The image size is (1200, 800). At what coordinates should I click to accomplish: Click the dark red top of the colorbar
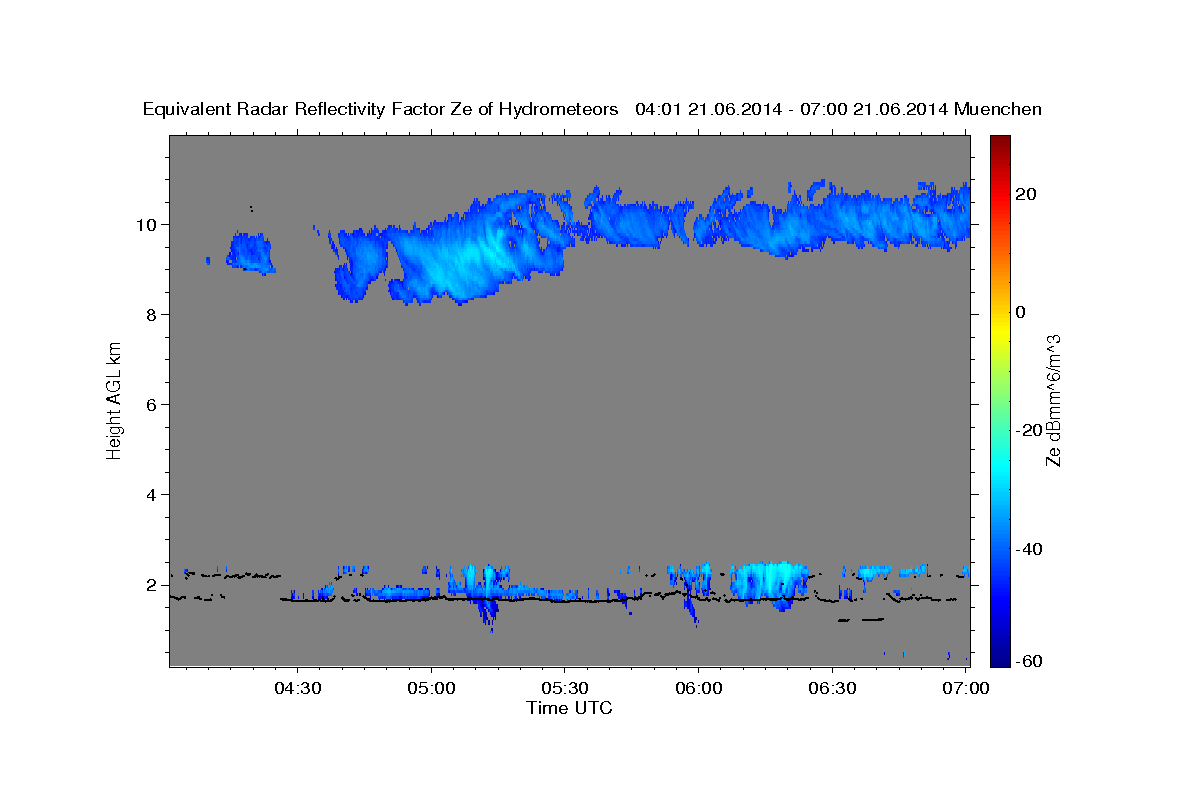coord(999,142)
